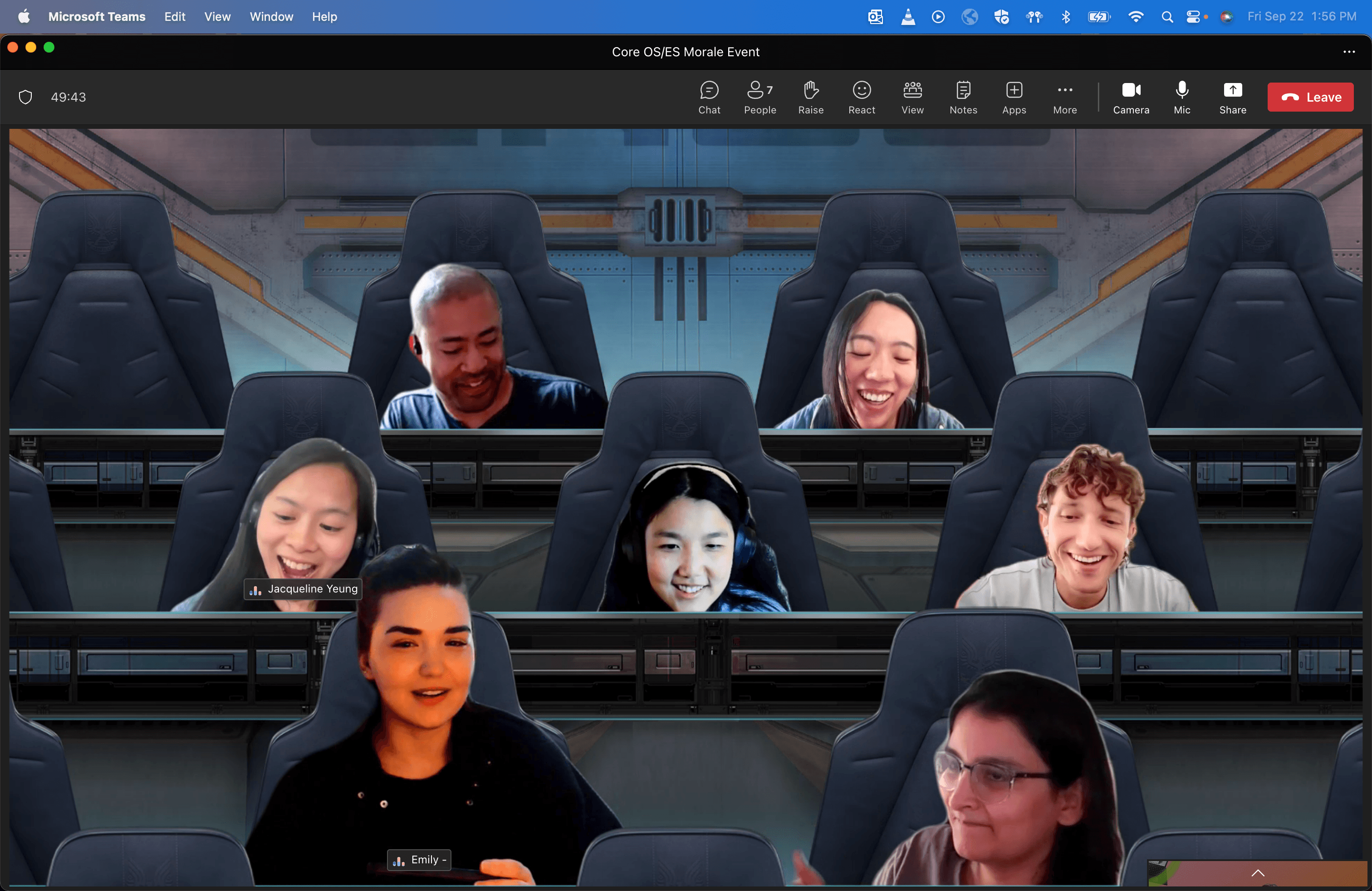Screen dimensions: 1372x891
Task: Change meeting View layout
Action: click(x=912, y=98)
